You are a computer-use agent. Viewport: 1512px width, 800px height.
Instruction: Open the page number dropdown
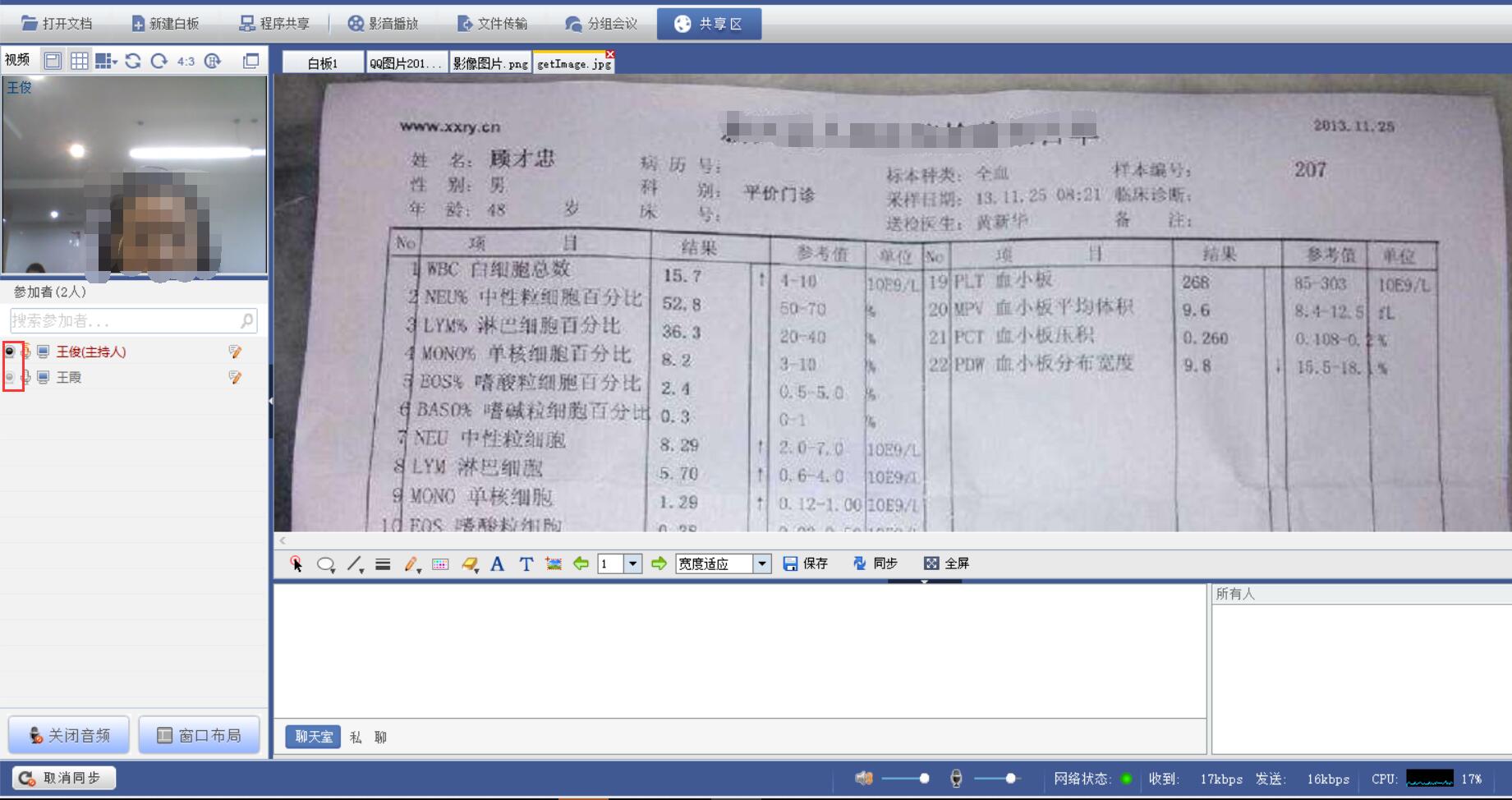click(632, 563)
